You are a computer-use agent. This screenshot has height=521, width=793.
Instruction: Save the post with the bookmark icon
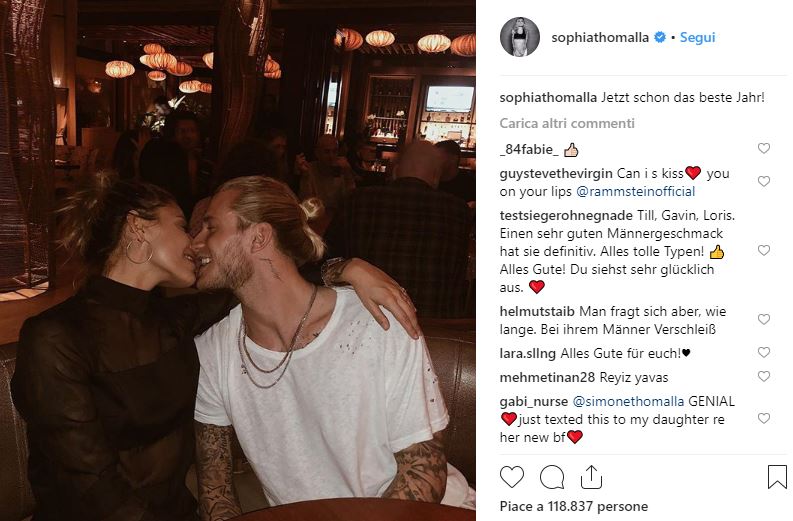(x=777, y=477)
